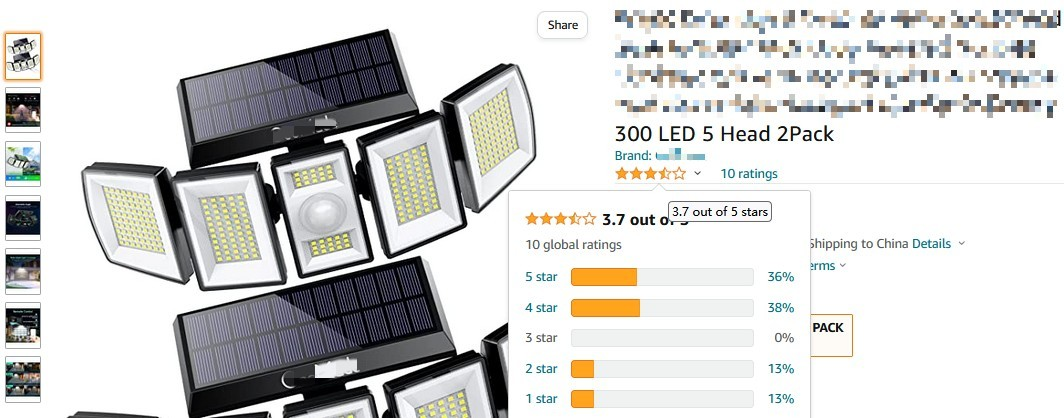Image resolution: width=1064 pixels, height=418 pixels.
Task: Click the Share button
Action: [x=563, y=25]
